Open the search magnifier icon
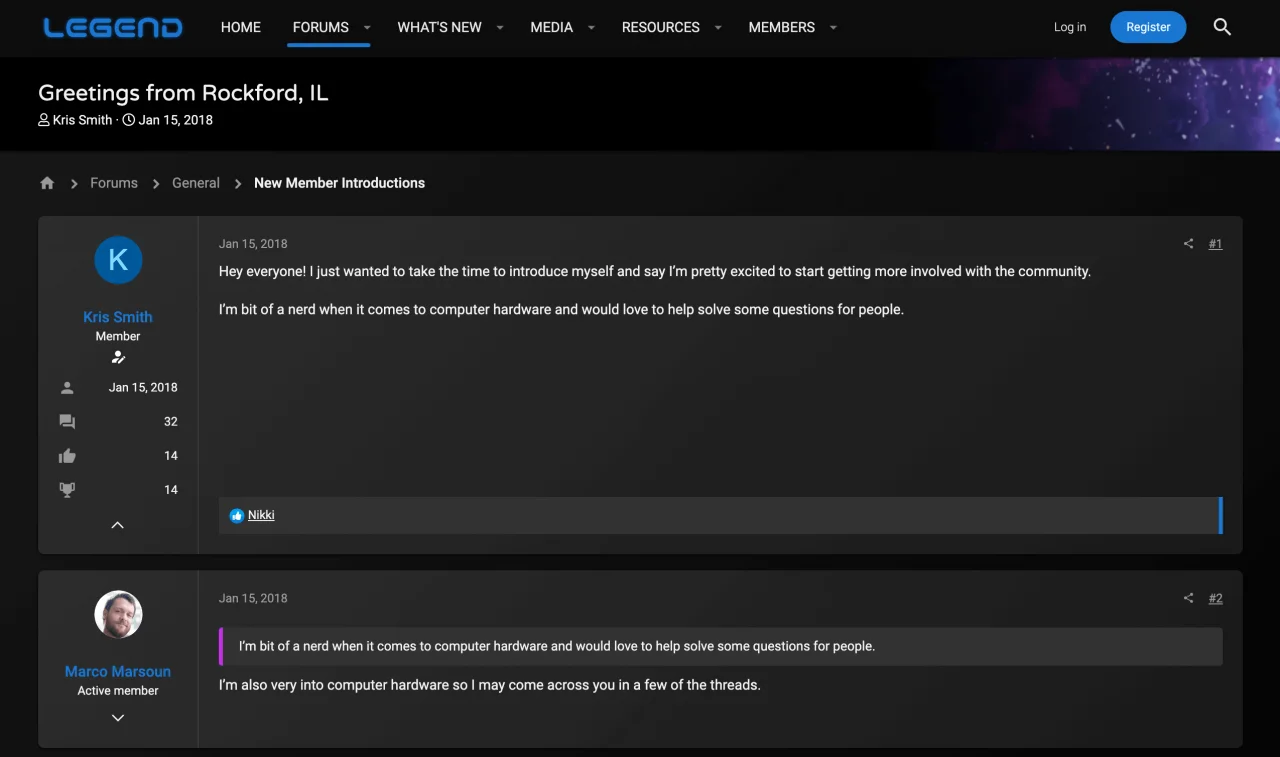This screenshot has width=1280, height=757. pyautogui.click(x=1222, y=27)
